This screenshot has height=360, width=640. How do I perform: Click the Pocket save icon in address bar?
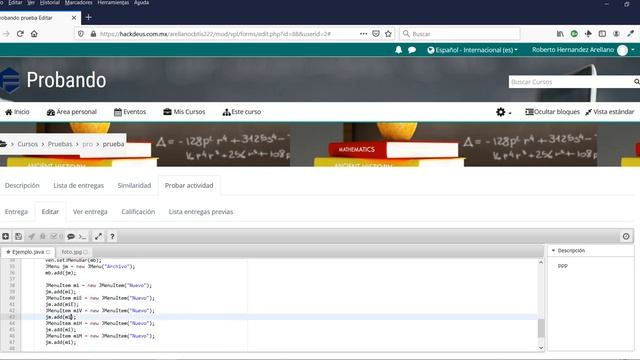point(376,34)
